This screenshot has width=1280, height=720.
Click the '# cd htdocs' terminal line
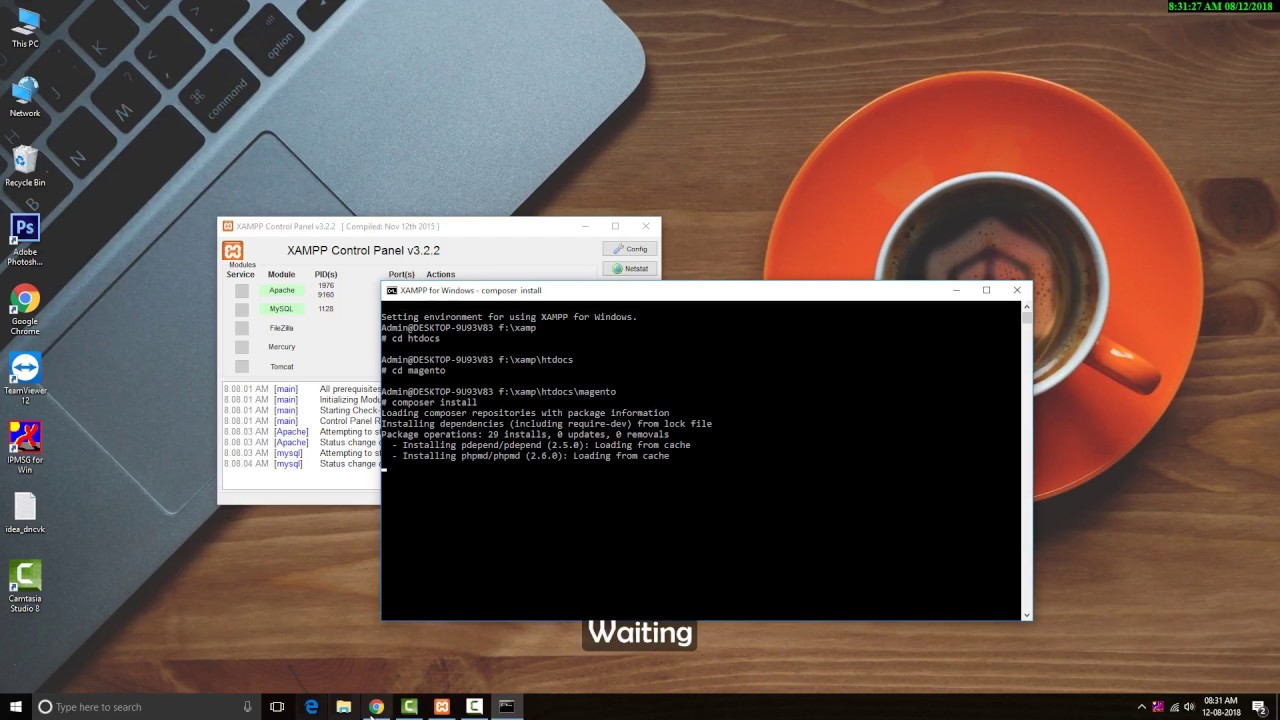click(x=410, y=338)
